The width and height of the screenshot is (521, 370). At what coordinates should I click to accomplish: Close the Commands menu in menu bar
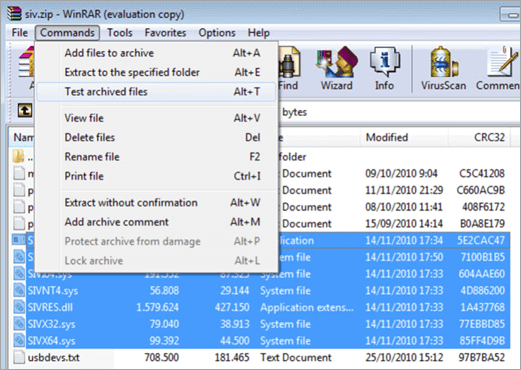[x=67, y=33]
